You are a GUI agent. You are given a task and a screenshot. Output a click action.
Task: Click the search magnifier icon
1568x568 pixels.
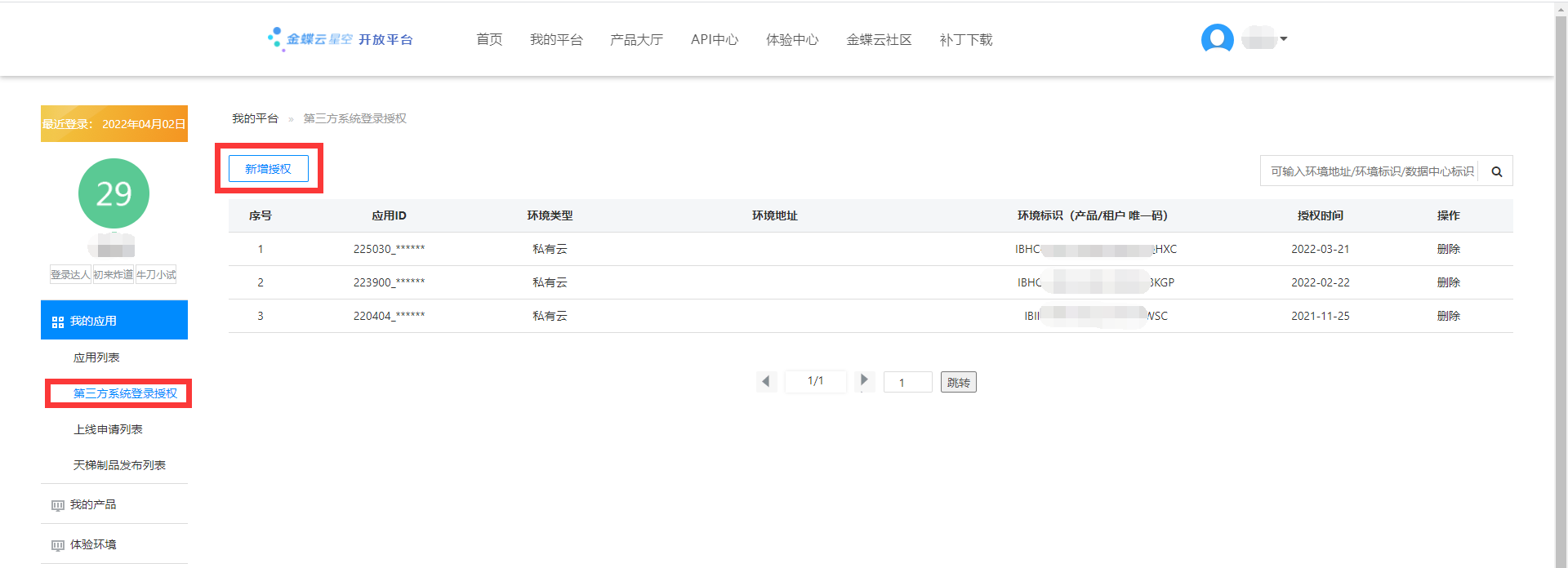[x=1496, y=171]
